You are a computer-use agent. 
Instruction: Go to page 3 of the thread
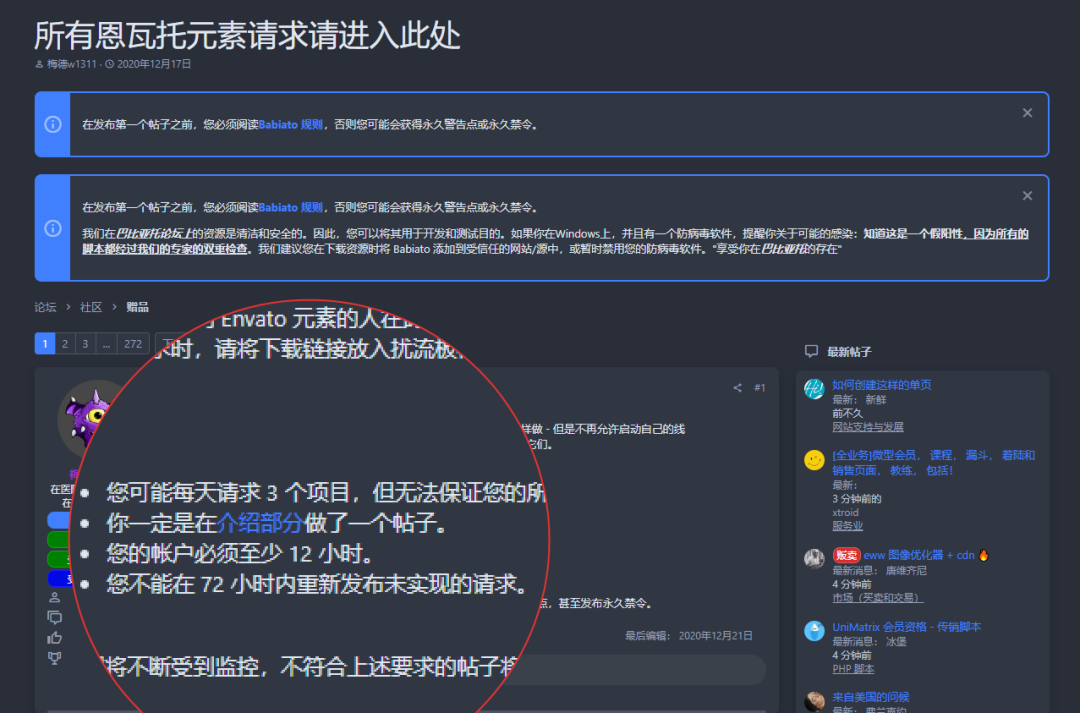pyautogui.click(x=85, y=344)
